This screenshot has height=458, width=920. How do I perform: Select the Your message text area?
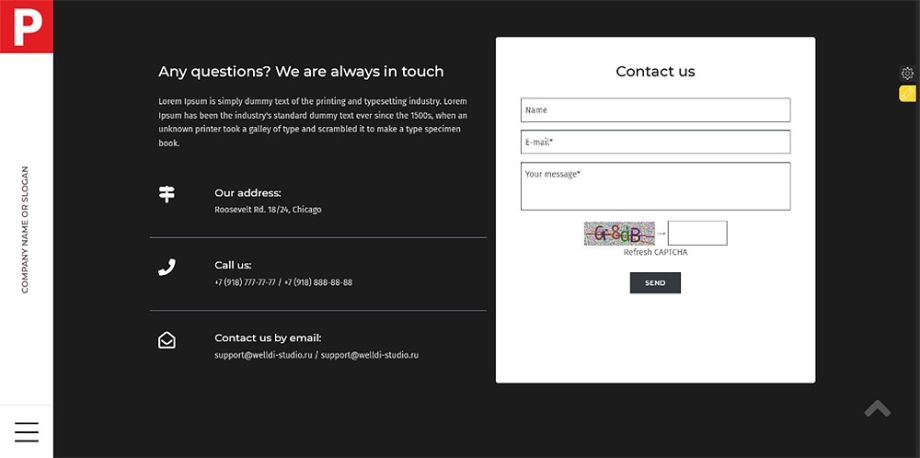pos(655,186)
